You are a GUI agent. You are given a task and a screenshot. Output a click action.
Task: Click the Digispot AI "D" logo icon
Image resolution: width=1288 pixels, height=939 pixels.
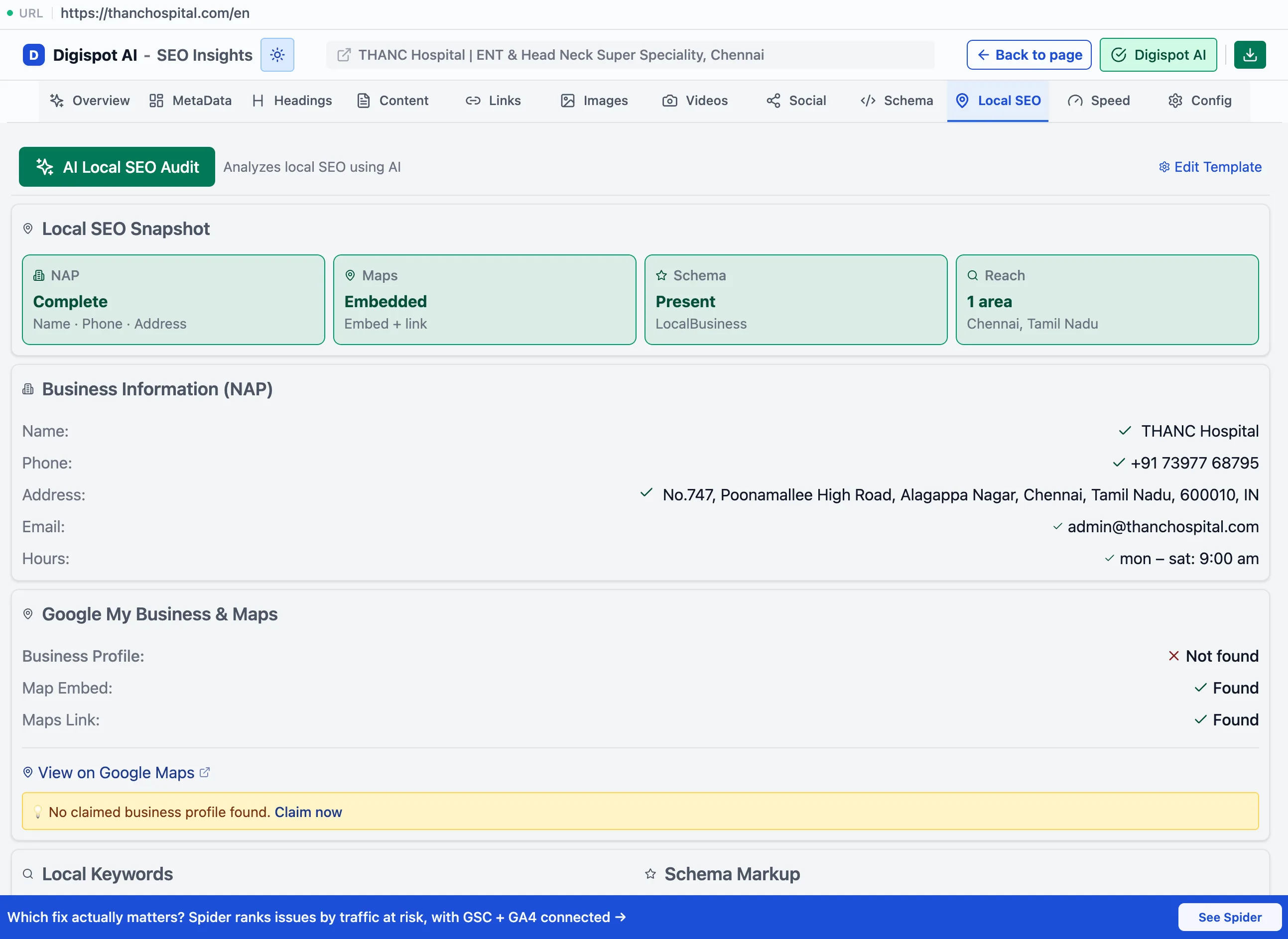[33, 55]
